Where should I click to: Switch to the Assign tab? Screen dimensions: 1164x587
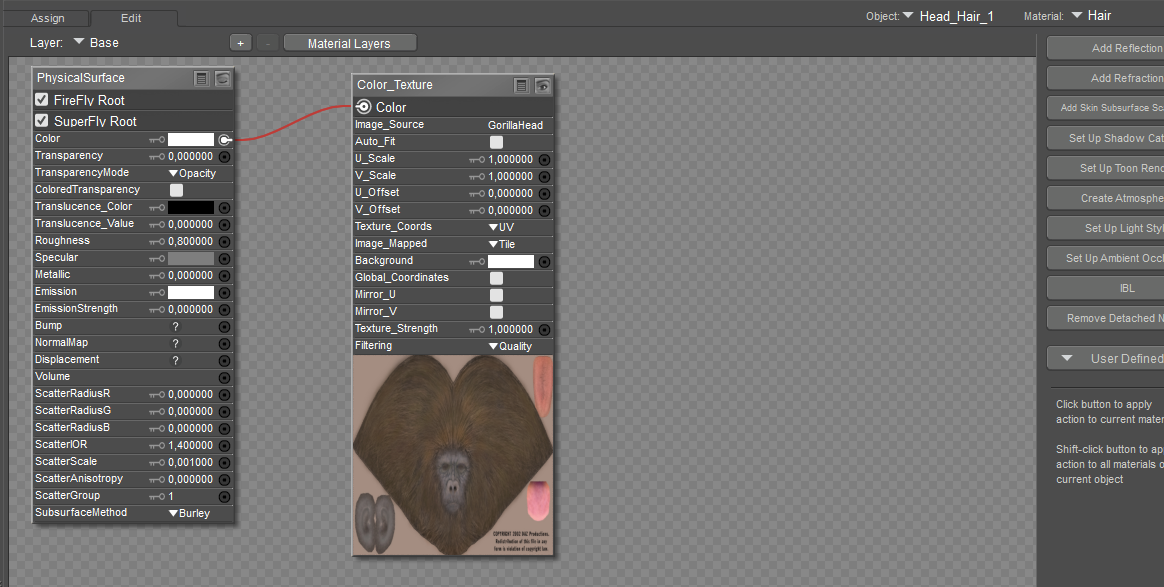coord(48,18)
